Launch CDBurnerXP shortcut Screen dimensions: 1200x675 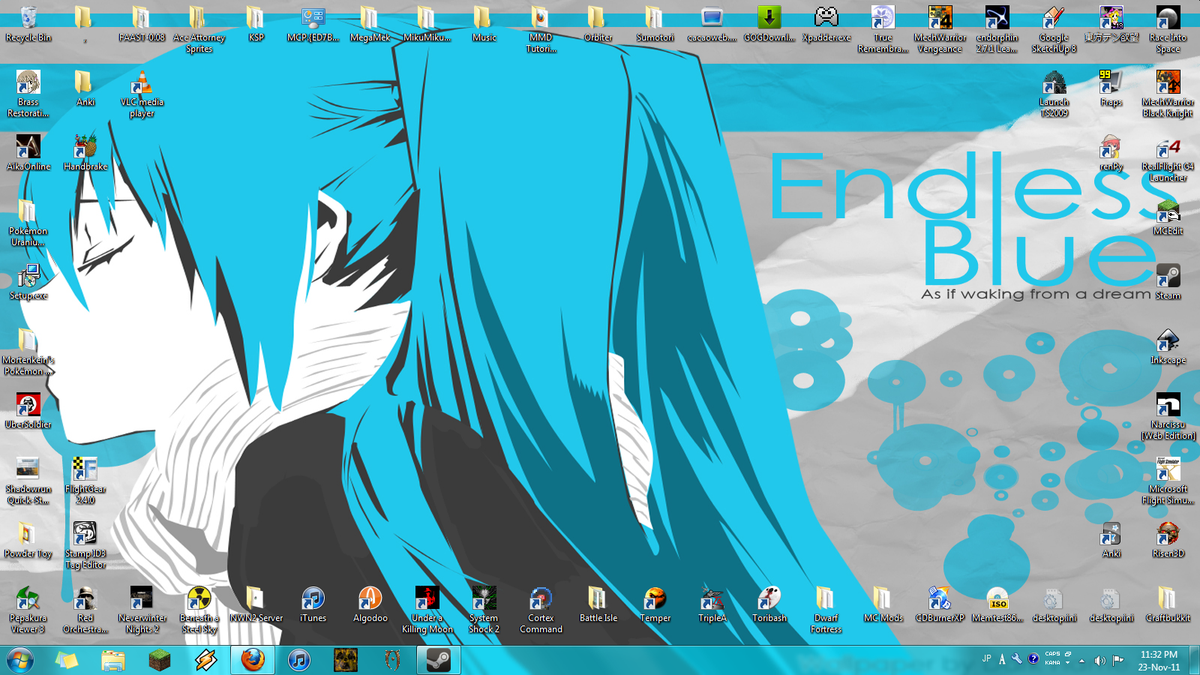coord(940,605)
